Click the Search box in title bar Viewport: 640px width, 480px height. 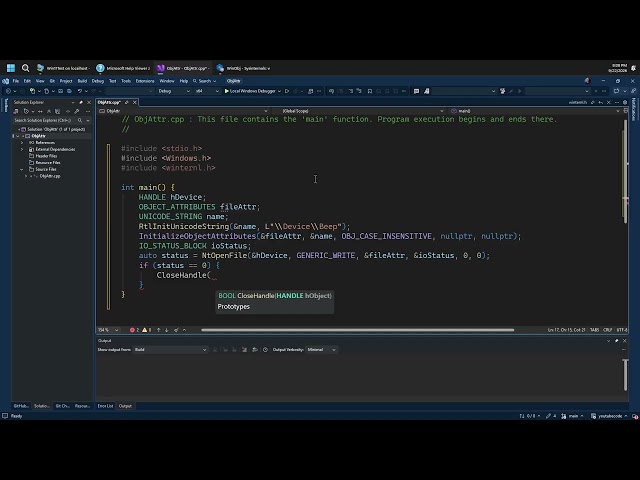tap(204, 81)
